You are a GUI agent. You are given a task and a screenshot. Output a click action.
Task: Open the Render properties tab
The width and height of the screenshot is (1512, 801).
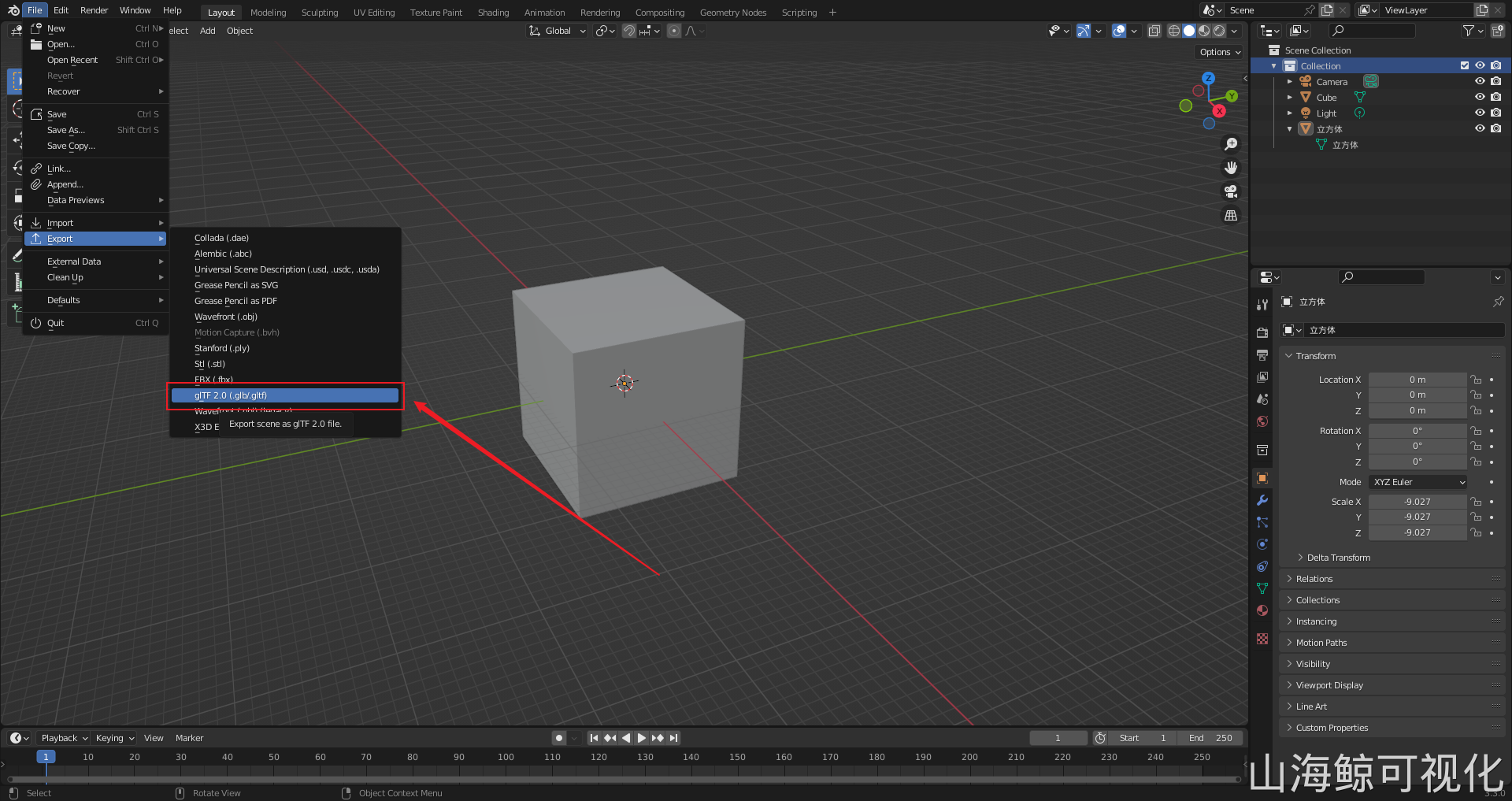click(1262, 332)
